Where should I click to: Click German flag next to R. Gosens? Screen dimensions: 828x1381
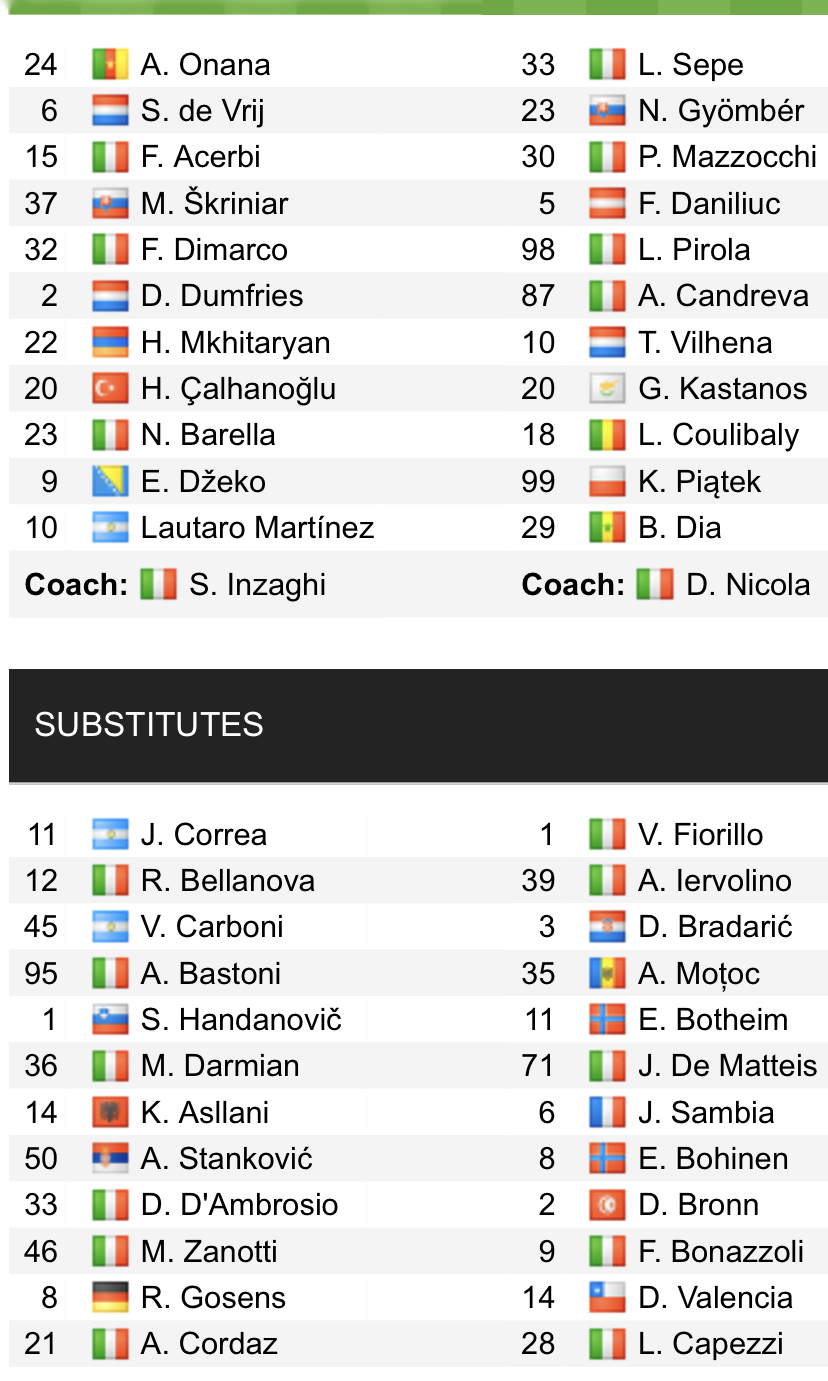pos(110,1298)
